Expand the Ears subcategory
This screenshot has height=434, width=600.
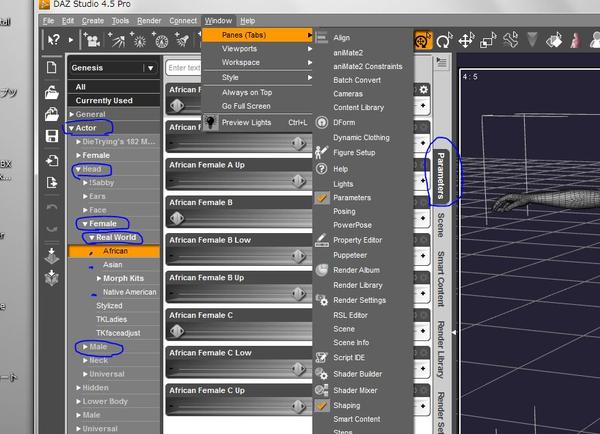point(85,196)
